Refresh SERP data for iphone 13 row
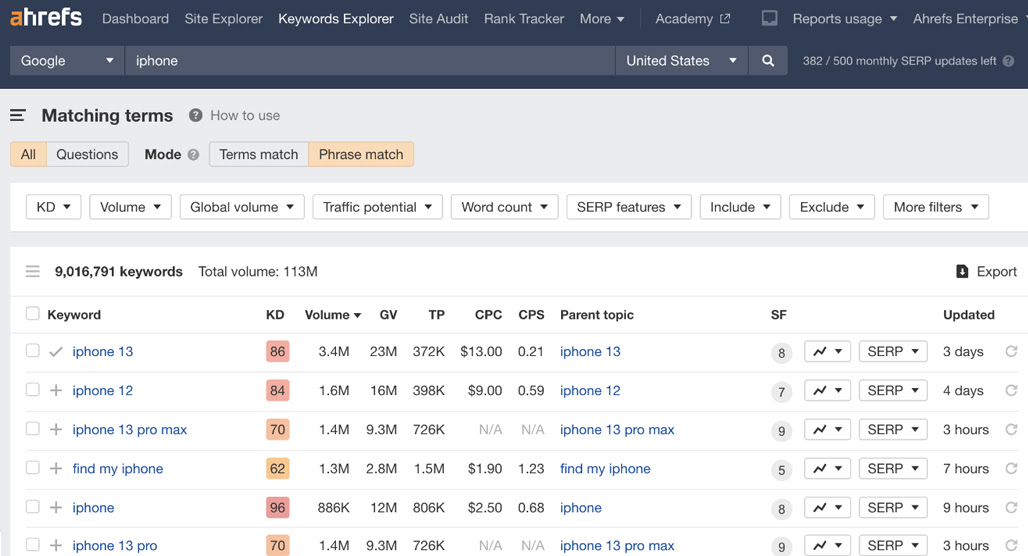The image size is (1028, 556). [x=1012, y=351]
